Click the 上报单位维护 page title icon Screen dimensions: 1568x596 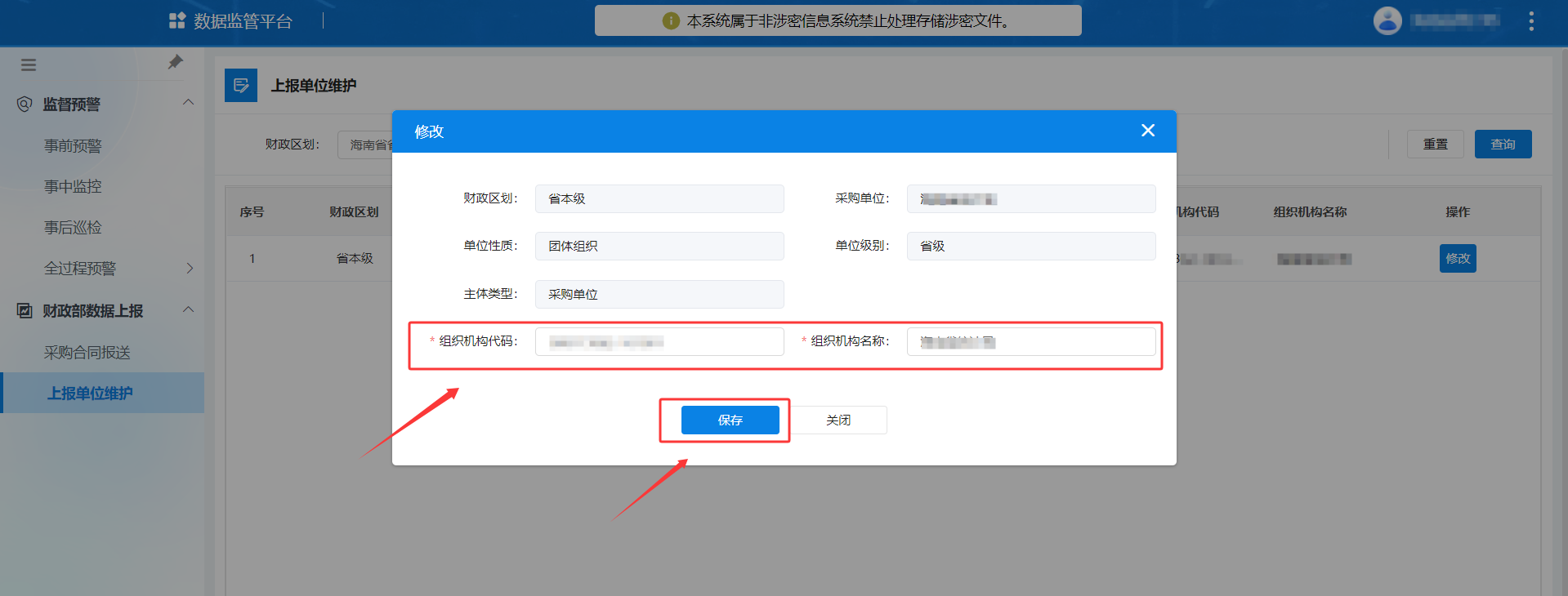click(241, 86)
